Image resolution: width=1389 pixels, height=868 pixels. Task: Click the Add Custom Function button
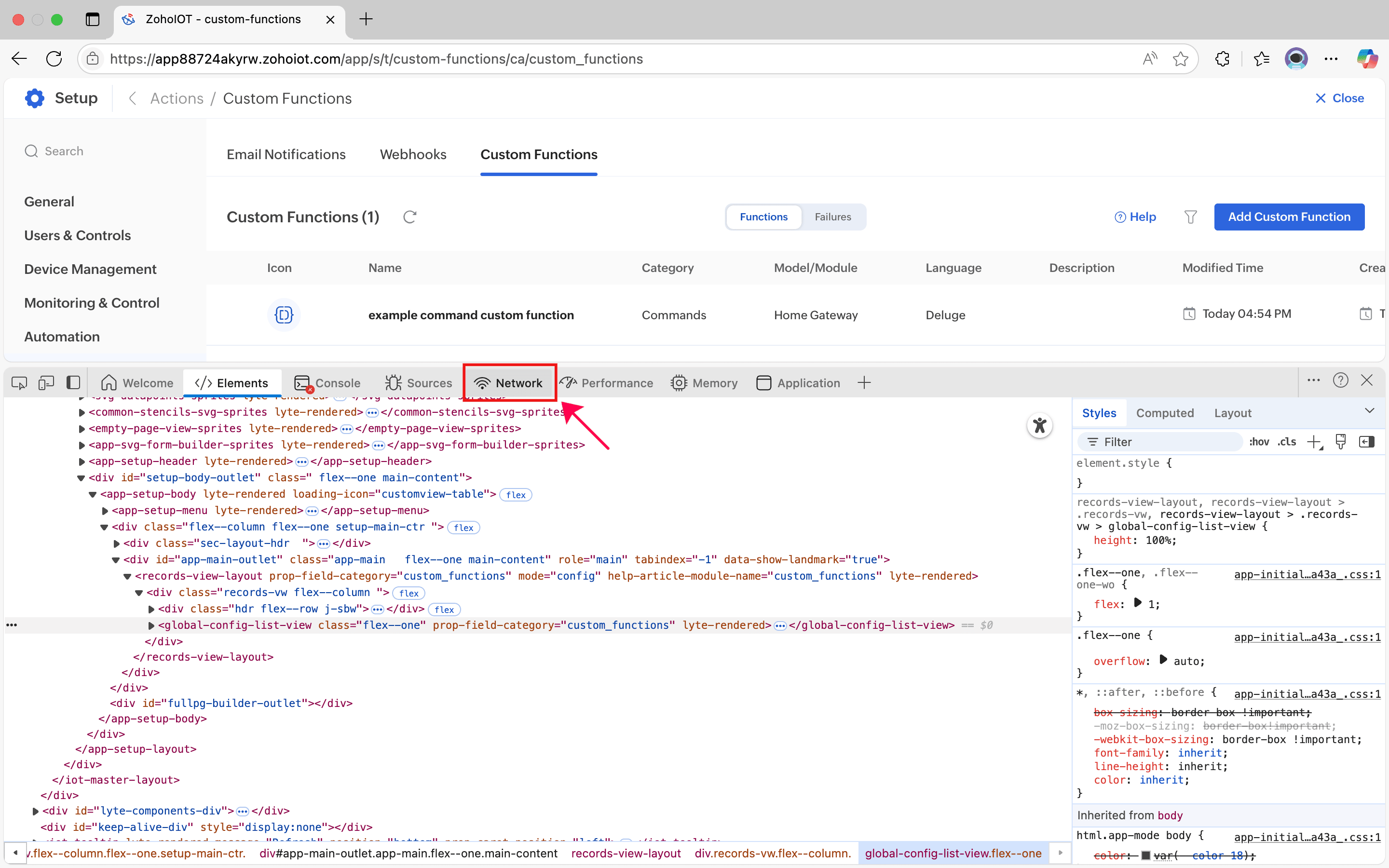(x=1289, y=217)
